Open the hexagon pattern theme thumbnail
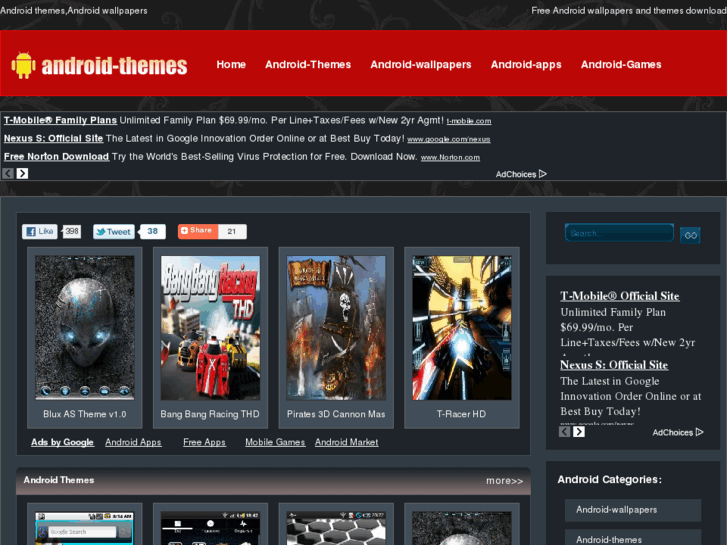 336,528
